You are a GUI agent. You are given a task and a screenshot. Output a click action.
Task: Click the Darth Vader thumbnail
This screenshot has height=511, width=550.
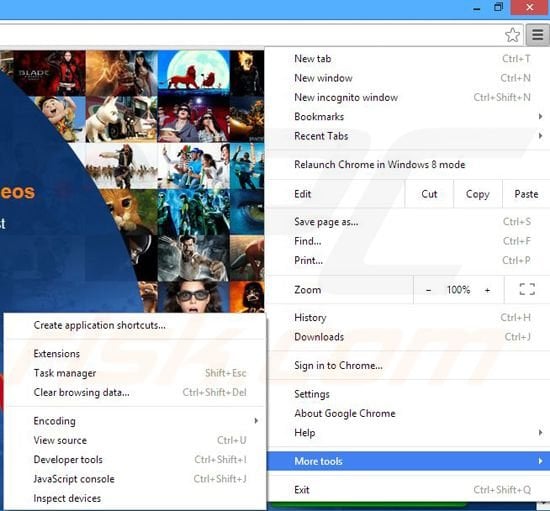click(247, 297)
